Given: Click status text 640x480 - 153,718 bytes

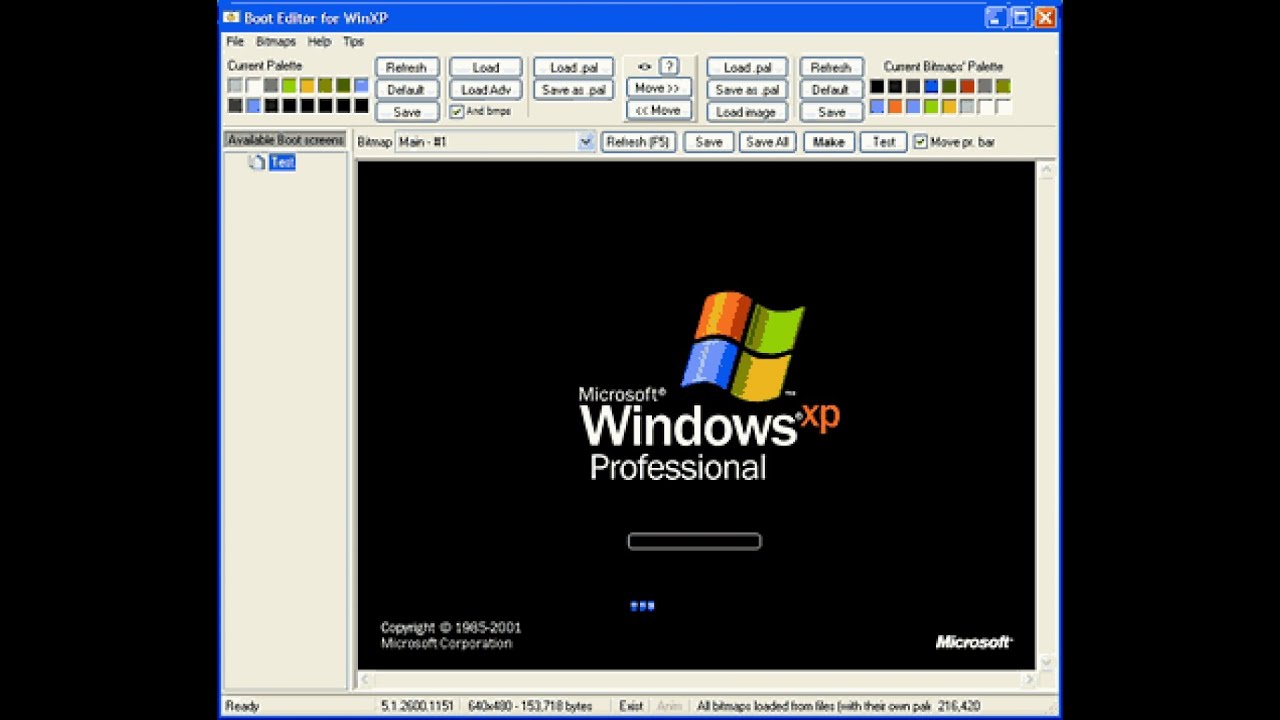Looking at the screenshot, I should [x=530, y=706].
